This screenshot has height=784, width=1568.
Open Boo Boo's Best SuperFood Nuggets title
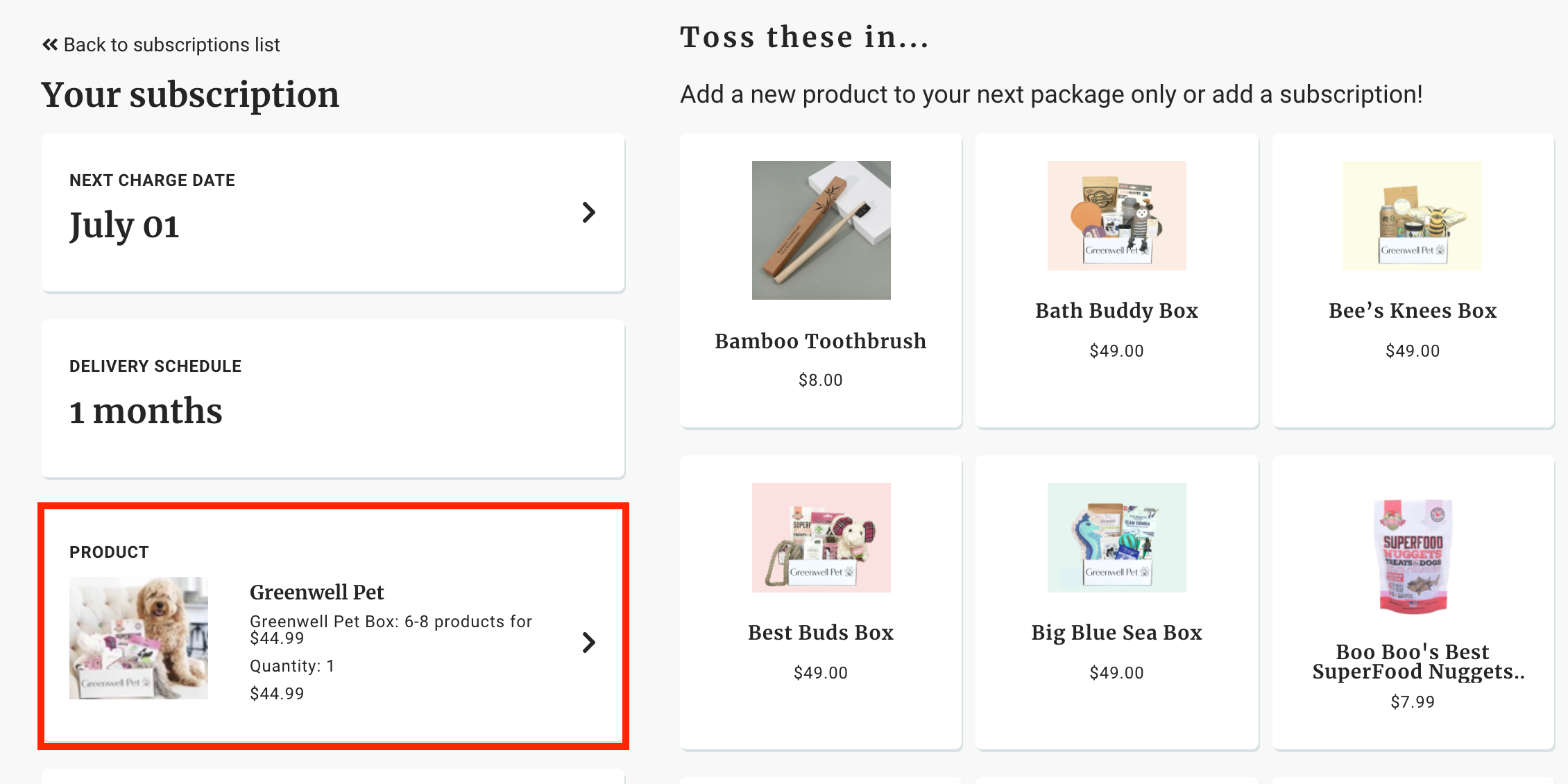click(x=1413, y=662)
